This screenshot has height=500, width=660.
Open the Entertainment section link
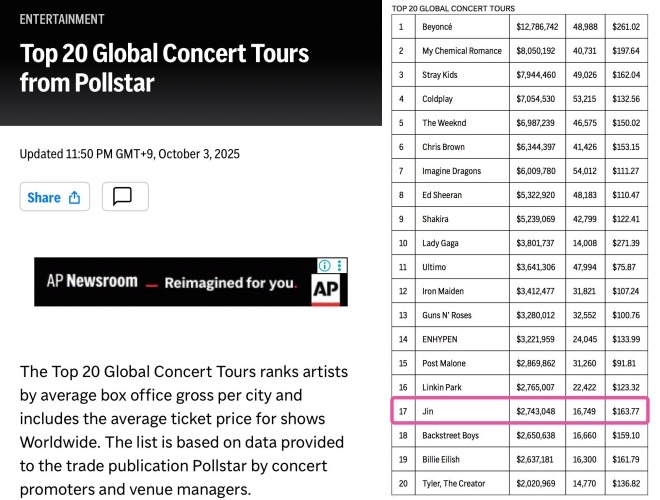coord(61,19)
